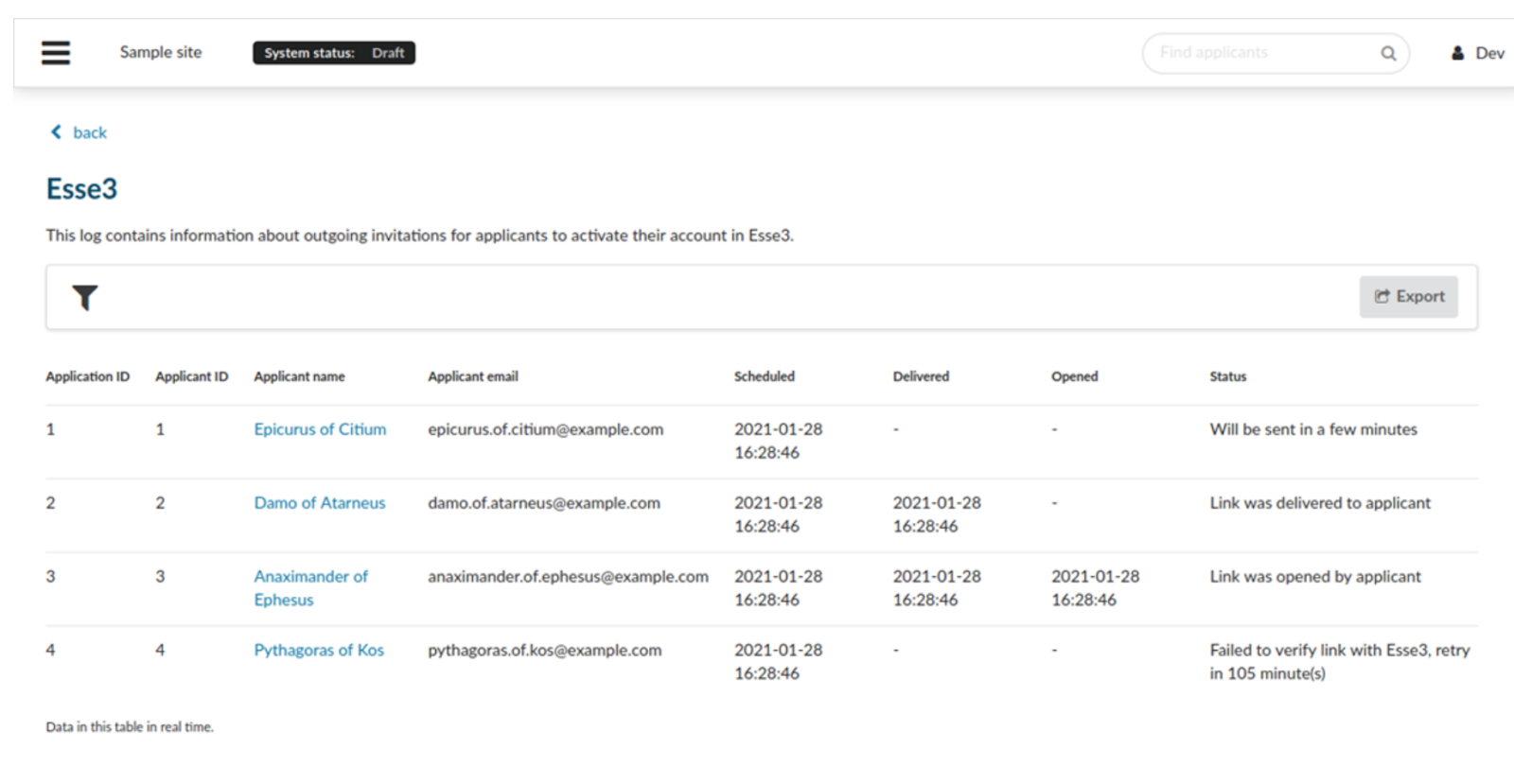Click the search magnifier icon

point(1388,53)
